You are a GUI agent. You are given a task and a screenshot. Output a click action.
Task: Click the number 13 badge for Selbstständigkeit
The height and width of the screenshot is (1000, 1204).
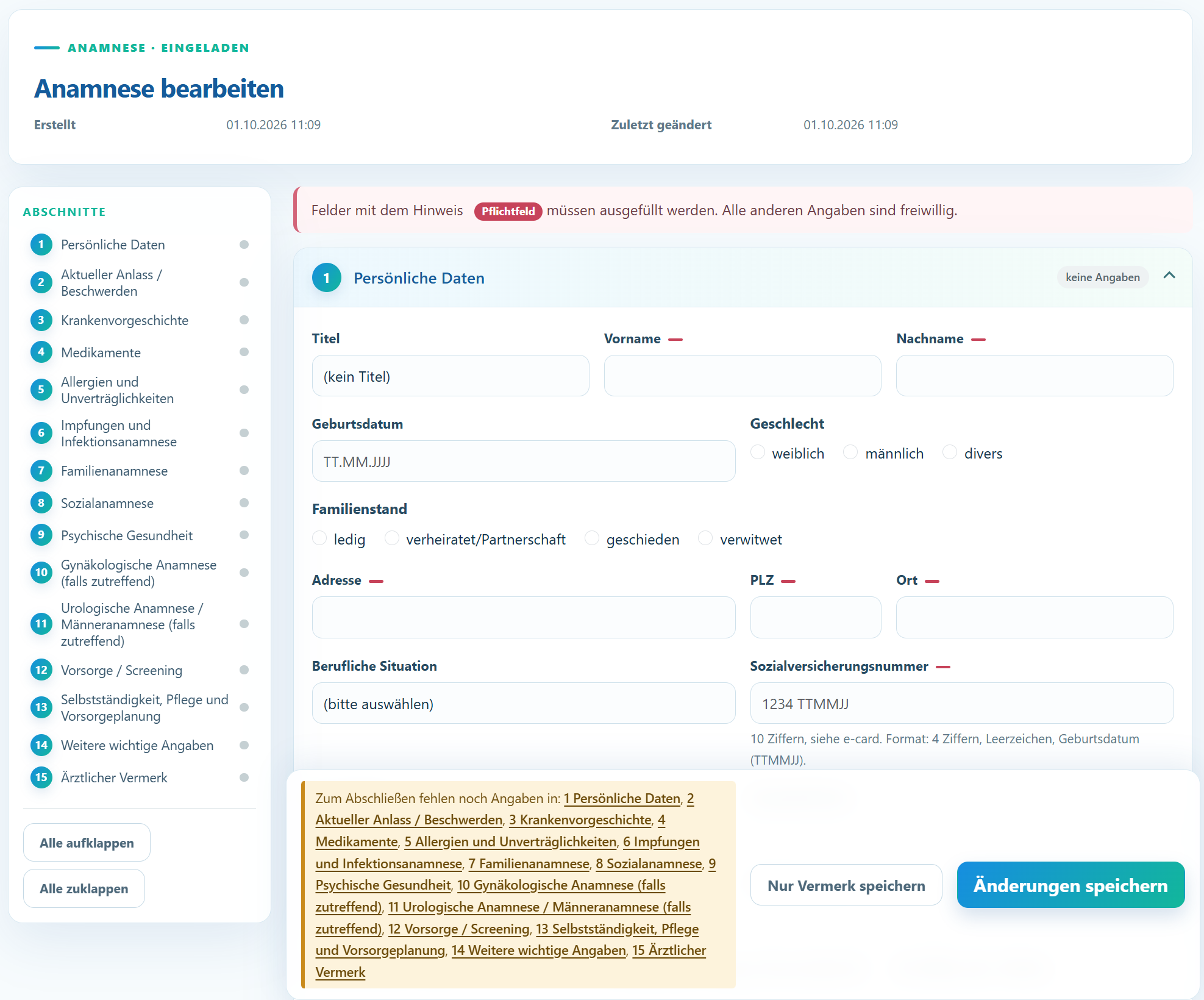(41, 707)
